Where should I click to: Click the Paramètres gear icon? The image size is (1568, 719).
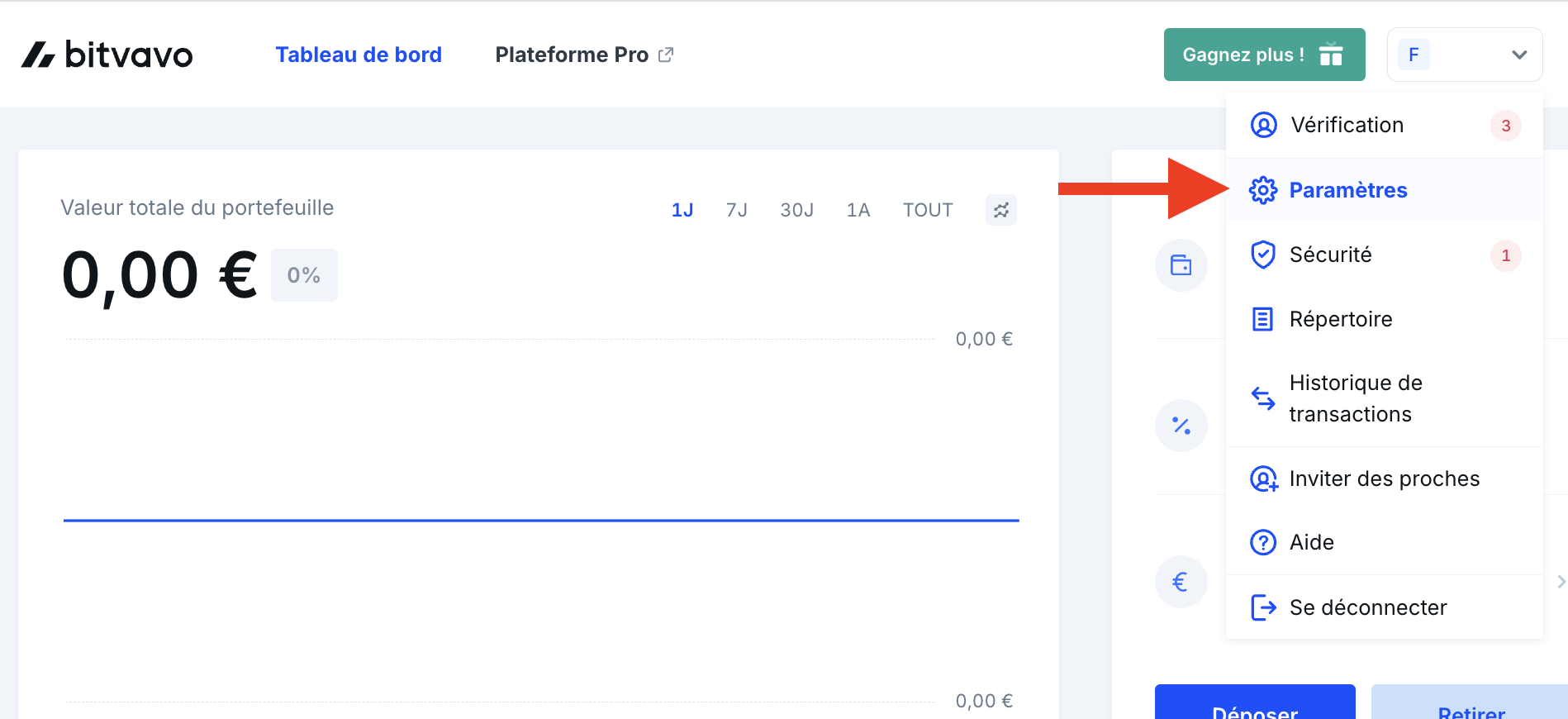point(1263,190)
